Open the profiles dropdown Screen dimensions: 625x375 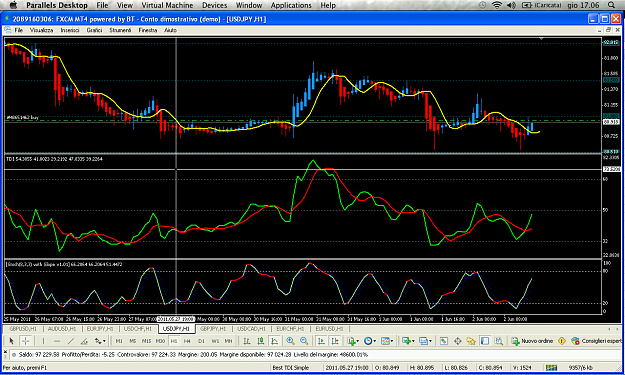point(425,341)
